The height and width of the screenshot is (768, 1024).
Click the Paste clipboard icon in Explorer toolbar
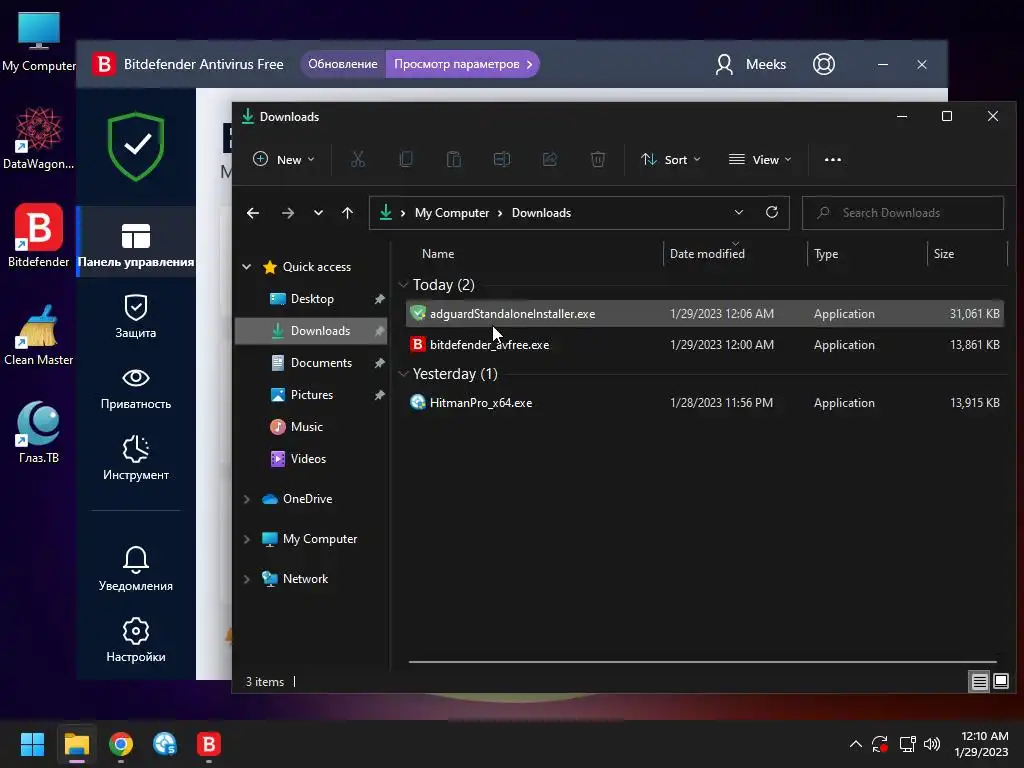pyautogui.click(x=454, y=159)
